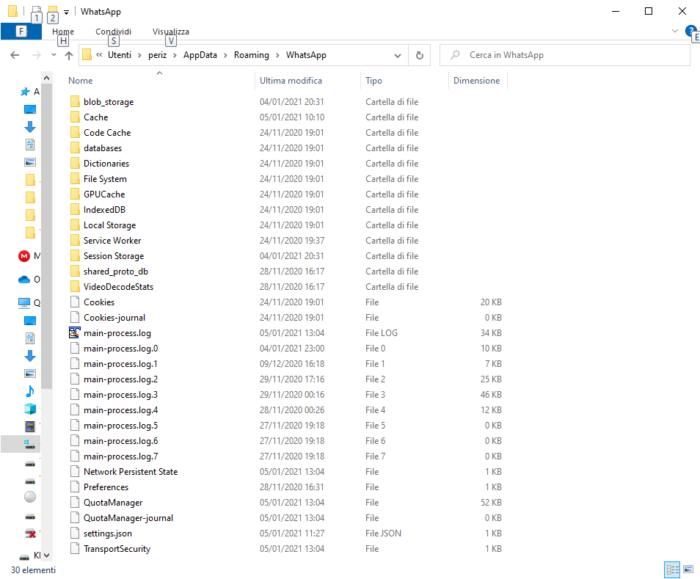Click the Cookies file icon
700x579 pixels.
tap(75, 302)
